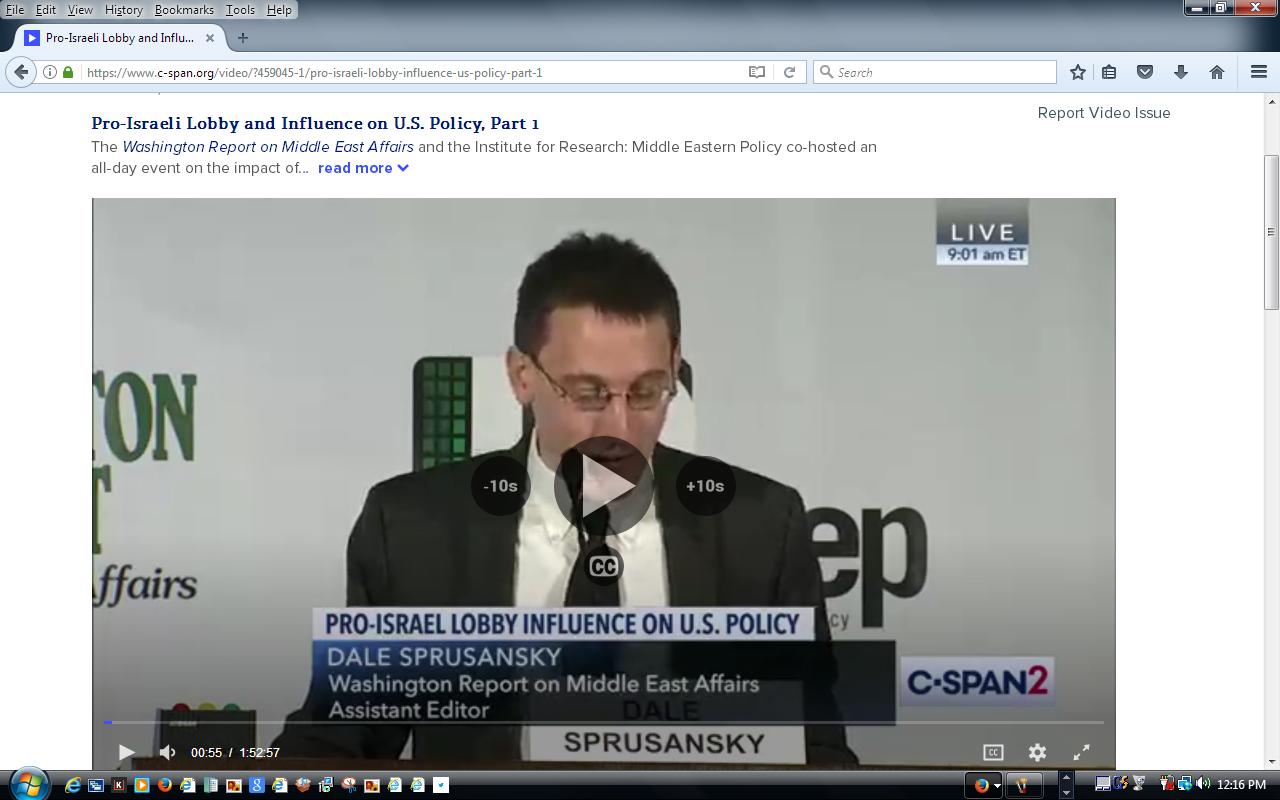The image size is (1280, 800).
Task: Open the Firefox hamburger menu
Action: click(1259, 72)
